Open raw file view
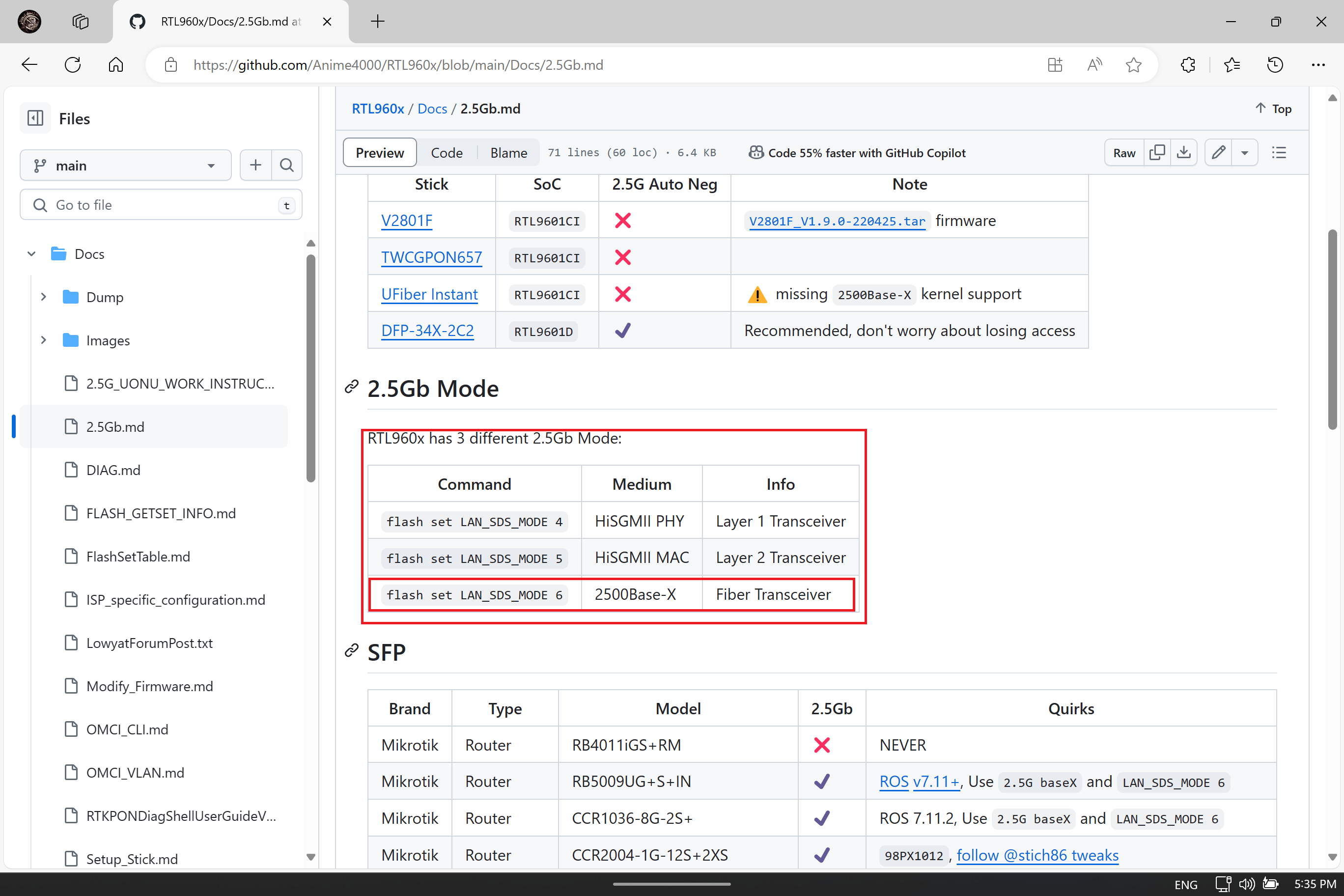 pos(1124,153)
